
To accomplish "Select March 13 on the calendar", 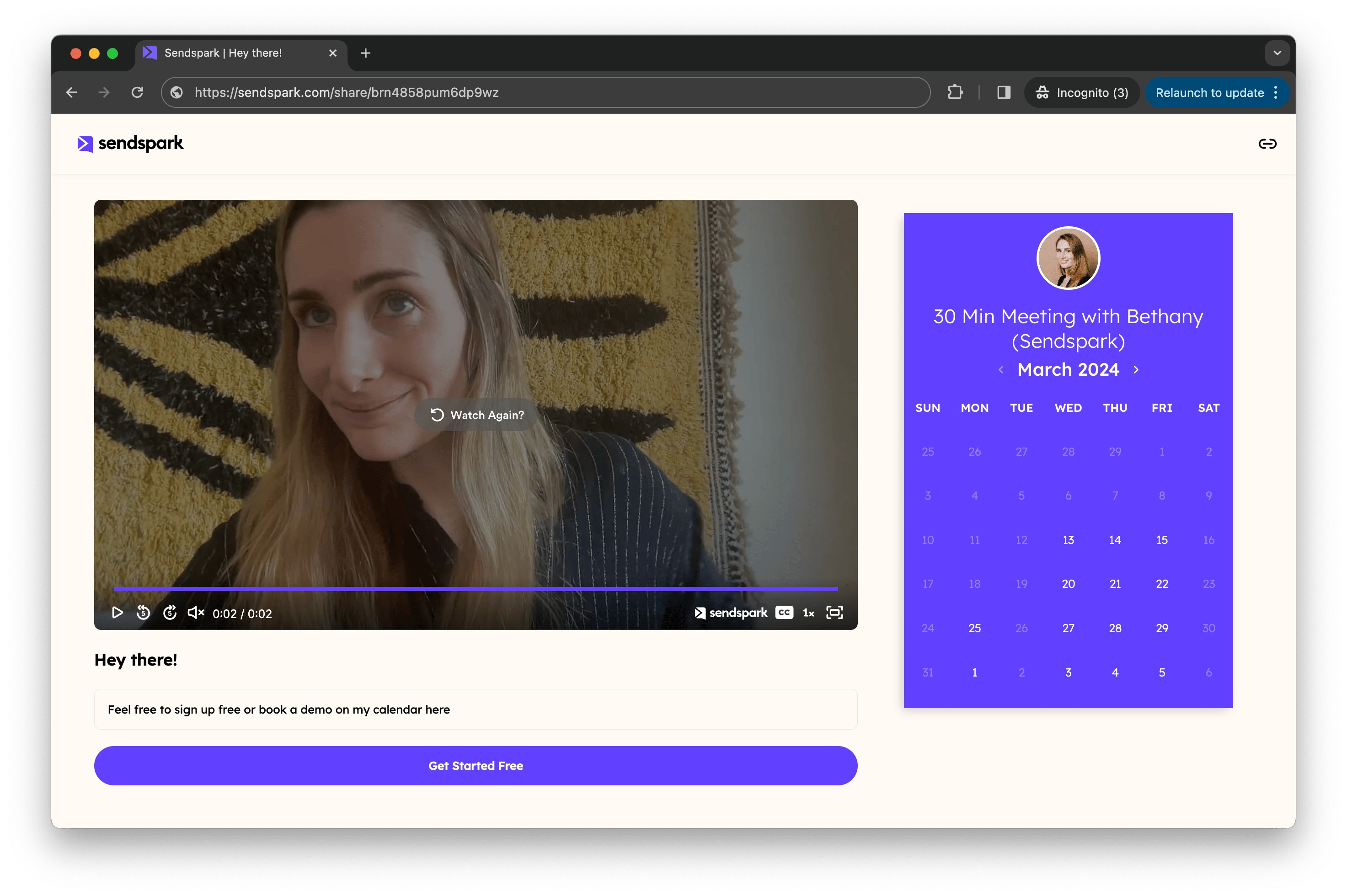I will pos(1068,540).
